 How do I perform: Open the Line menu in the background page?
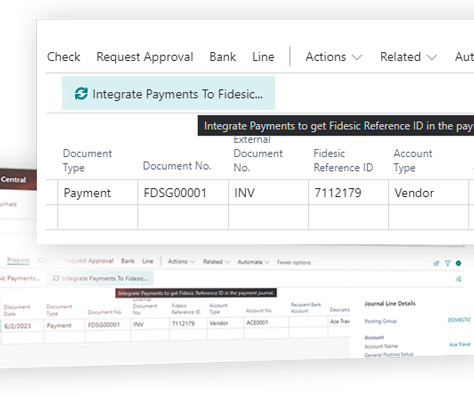[148, 261]
